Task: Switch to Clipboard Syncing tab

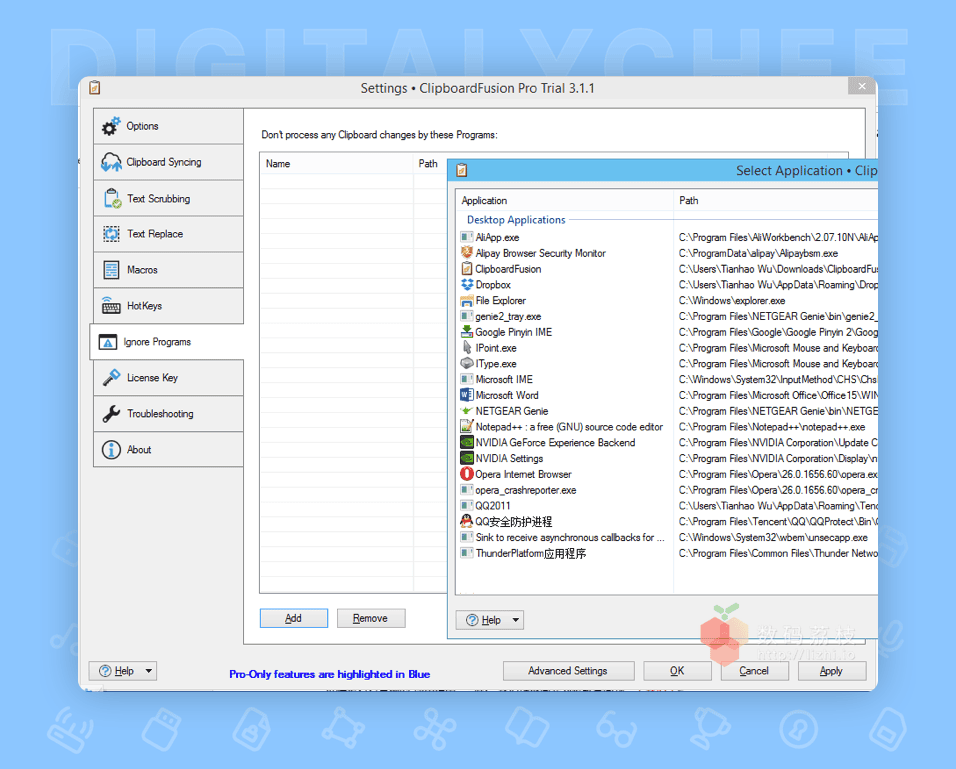Action: pyautogui.click(x=168, y=162)
